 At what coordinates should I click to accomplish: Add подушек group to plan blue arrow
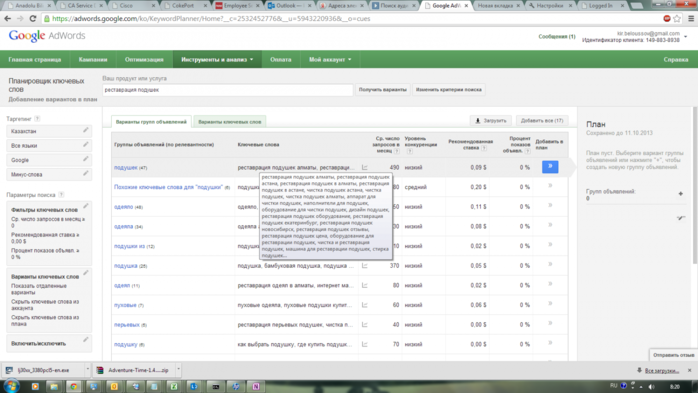(550, 167)
